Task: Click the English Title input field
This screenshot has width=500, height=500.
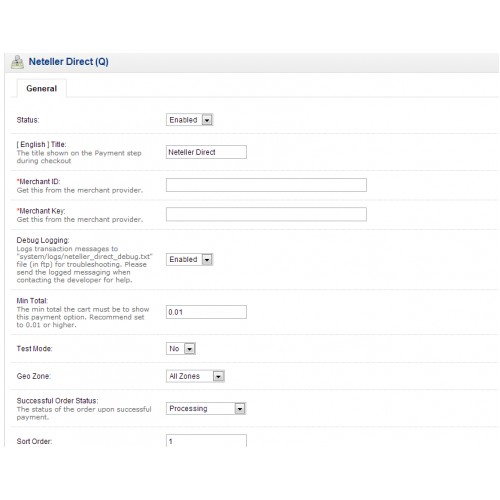Action: (206, 152)
